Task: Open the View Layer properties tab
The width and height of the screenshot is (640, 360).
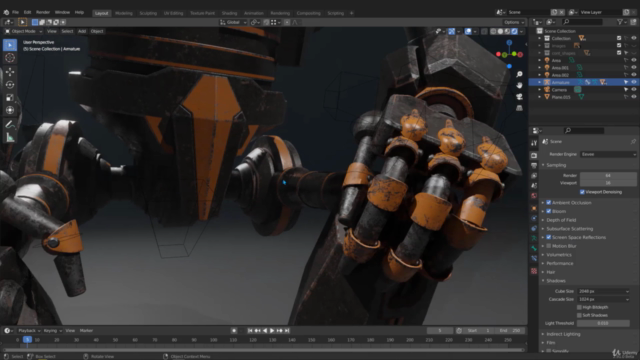Action: (534, 176)
